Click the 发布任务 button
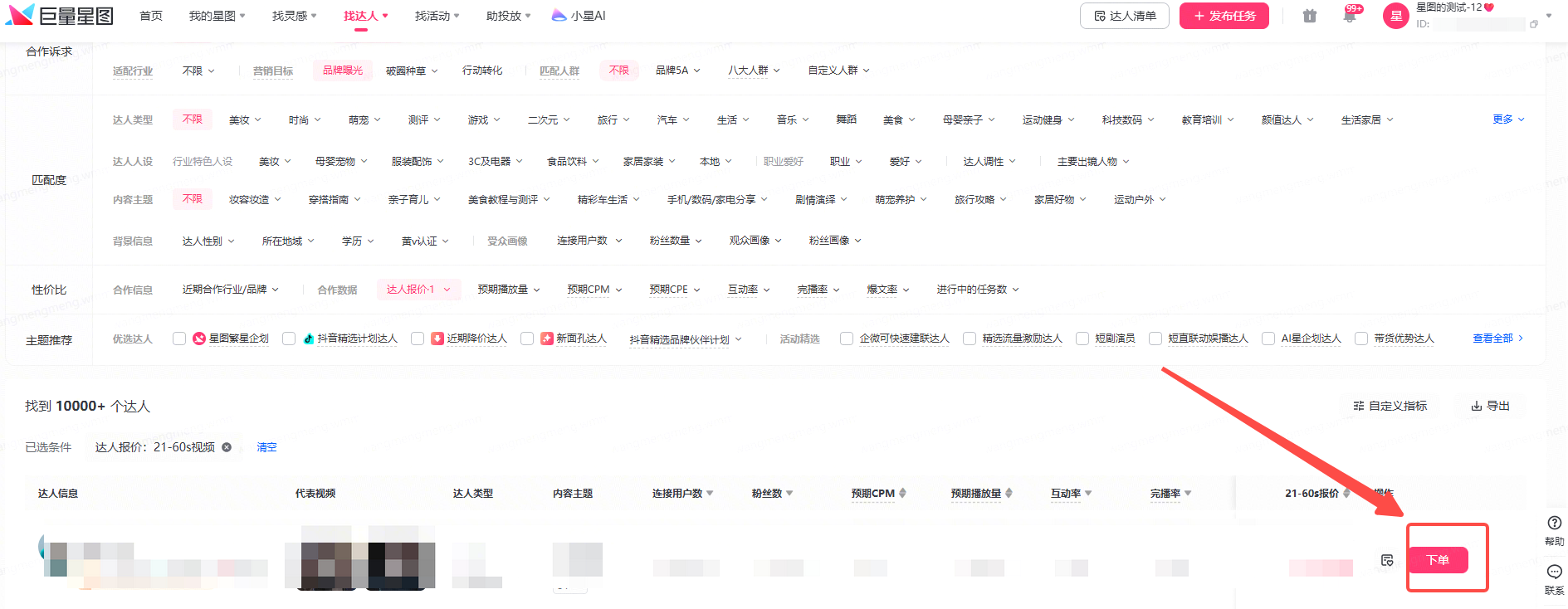 pyautogui.click(x=1224, y=16)
